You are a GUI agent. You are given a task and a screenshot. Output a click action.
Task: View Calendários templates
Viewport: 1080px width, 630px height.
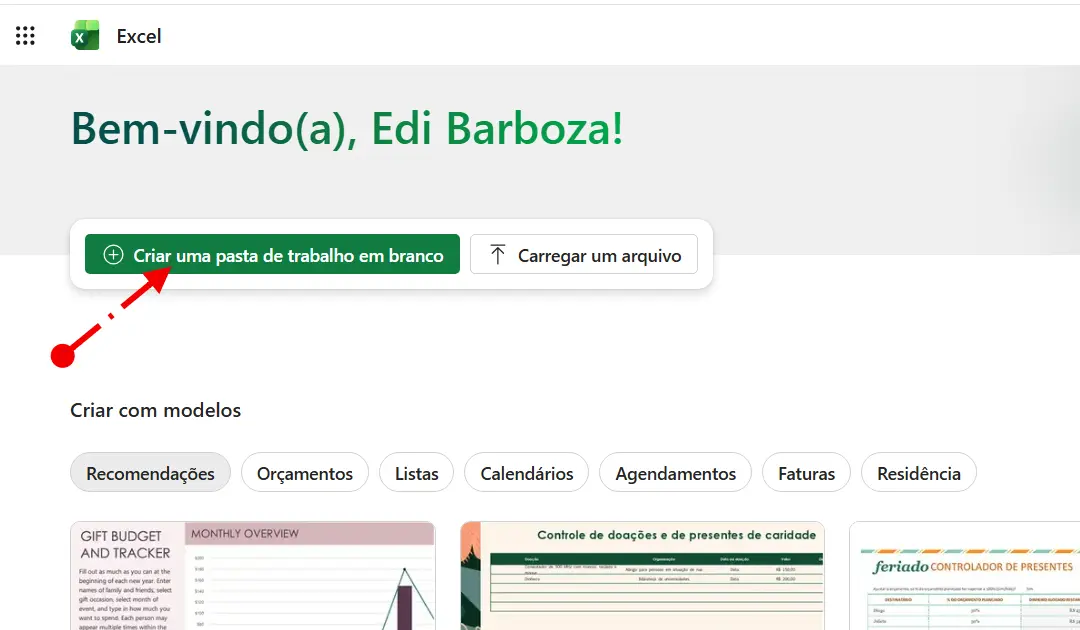[x=526, y=472]
